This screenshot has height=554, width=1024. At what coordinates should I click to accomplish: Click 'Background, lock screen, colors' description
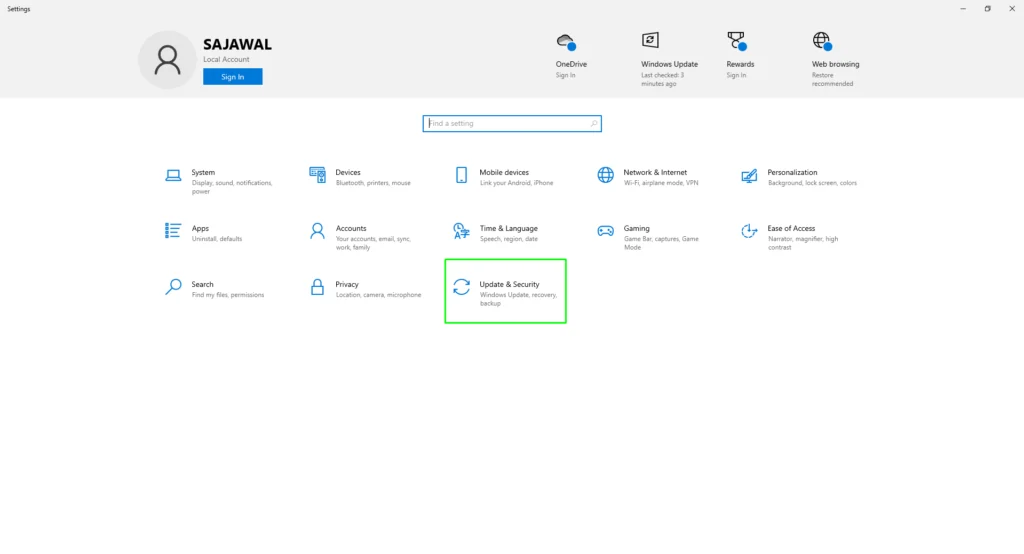(812, 183)
